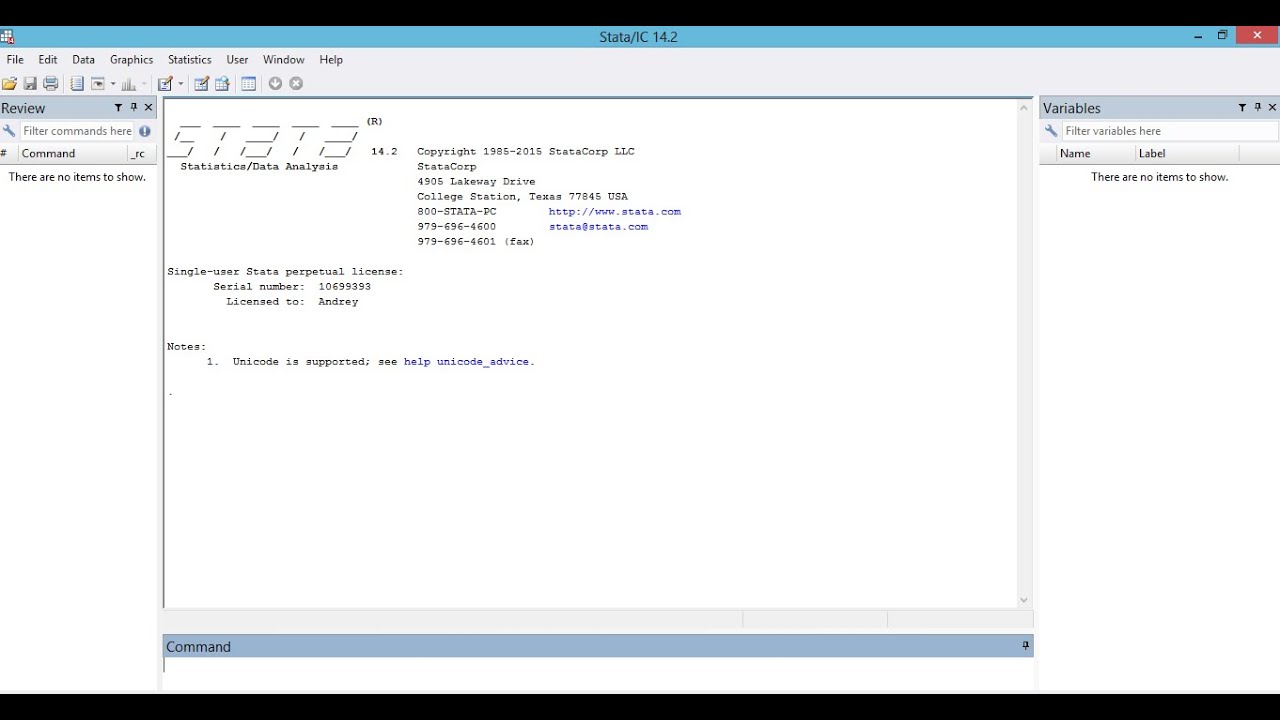Toggle the Variables panel pin icon
The height and width of the screenshot is (720, 1280).
1258,108
